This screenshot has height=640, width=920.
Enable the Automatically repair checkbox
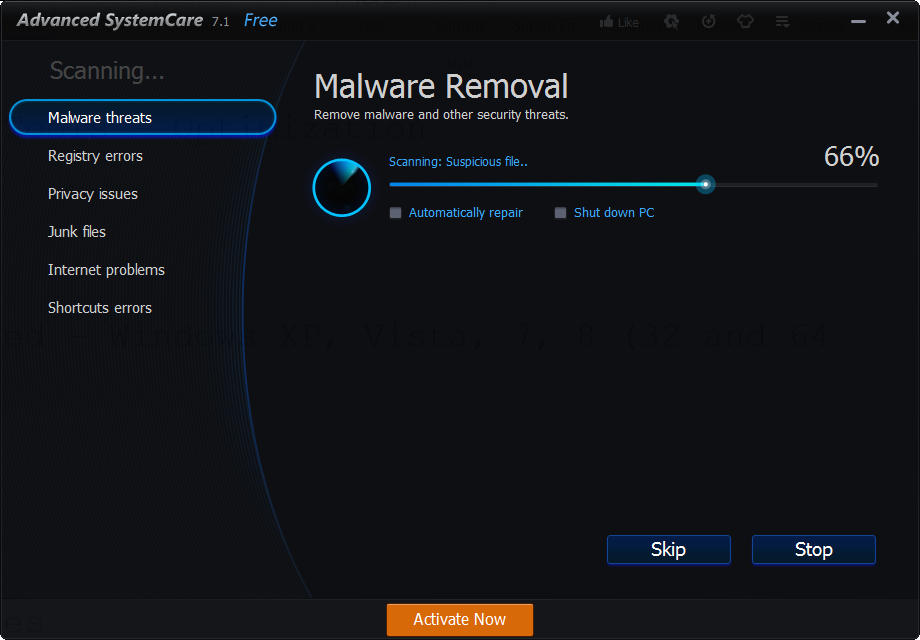pos(395,213)
